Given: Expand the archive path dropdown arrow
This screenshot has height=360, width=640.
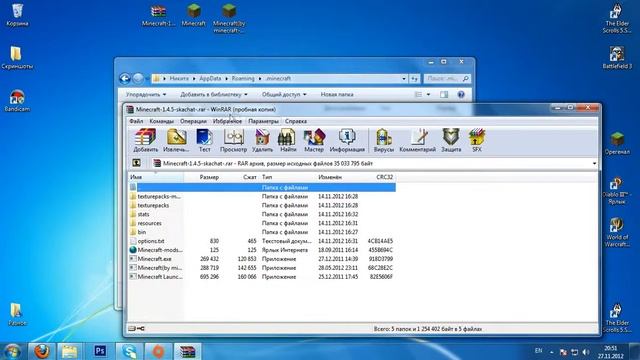Looking at the screenshot, I should [594, 164].
